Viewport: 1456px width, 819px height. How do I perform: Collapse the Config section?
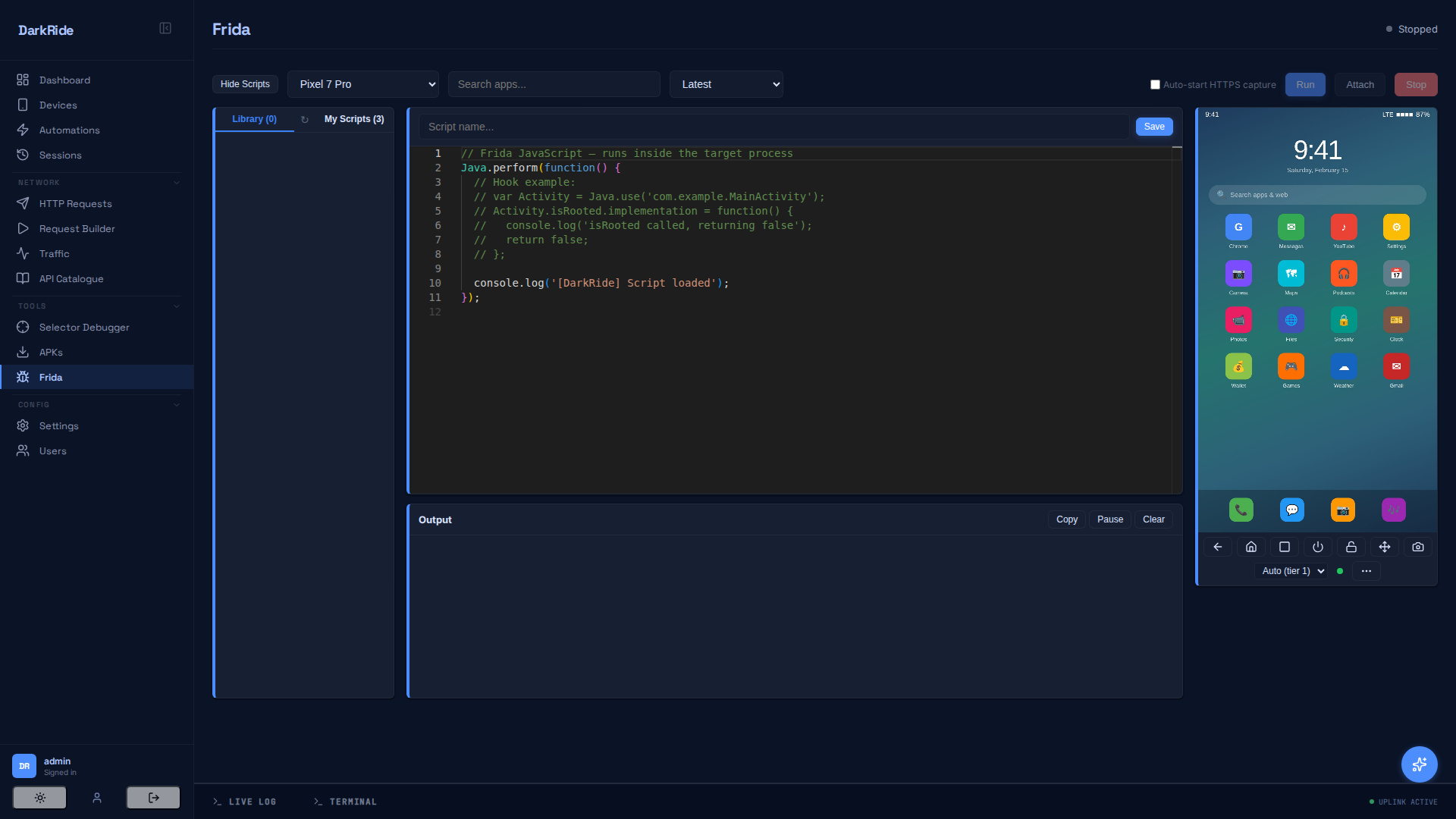[177, 405]
